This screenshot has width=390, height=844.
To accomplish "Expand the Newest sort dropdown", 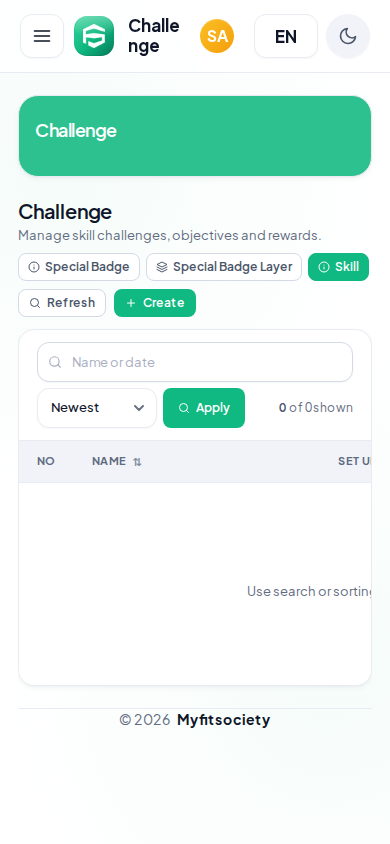I will pos(97,408).
